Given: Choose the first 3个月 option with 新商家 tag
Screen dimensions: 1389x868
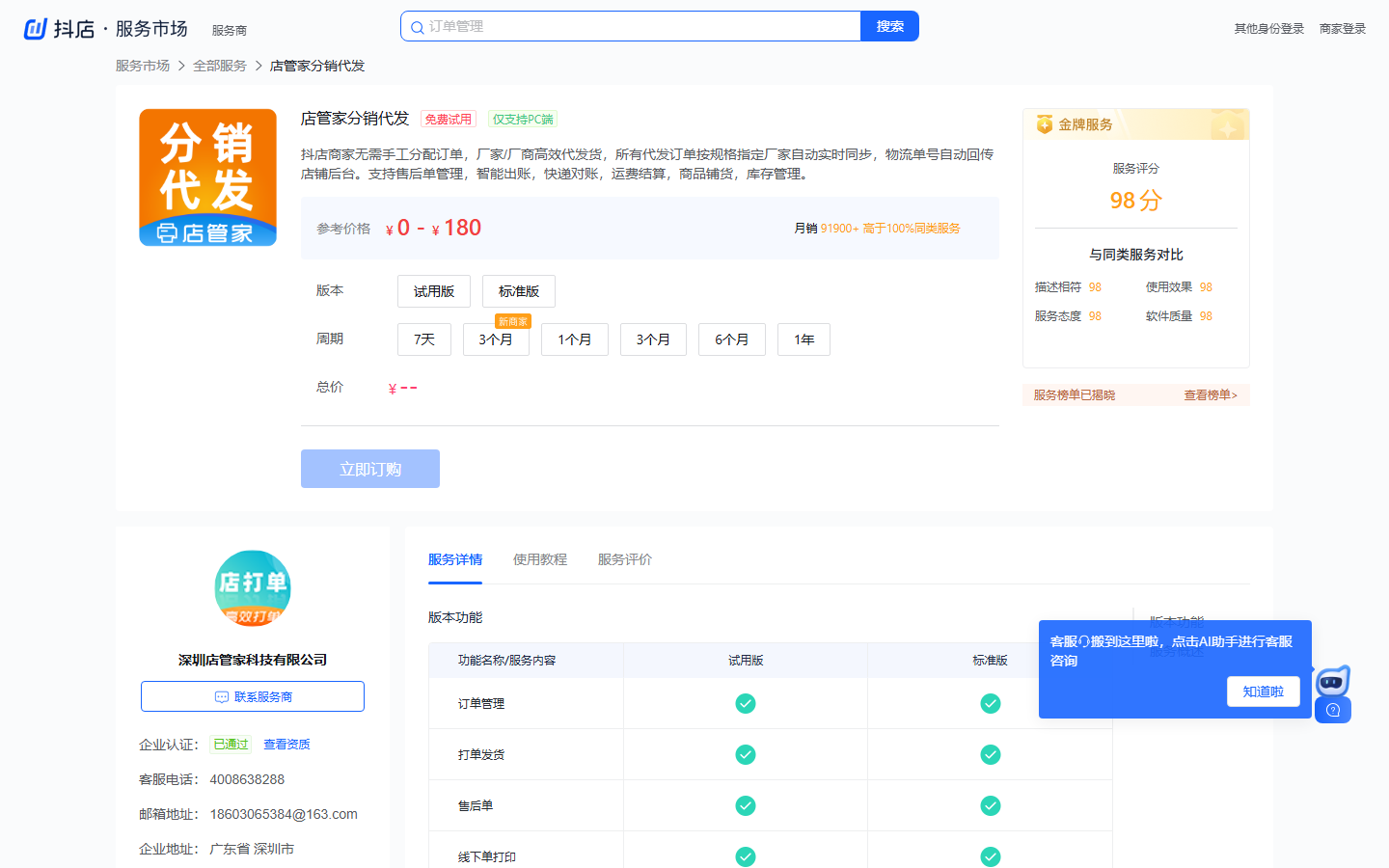Looking at the screenshot, I should 496,339.
